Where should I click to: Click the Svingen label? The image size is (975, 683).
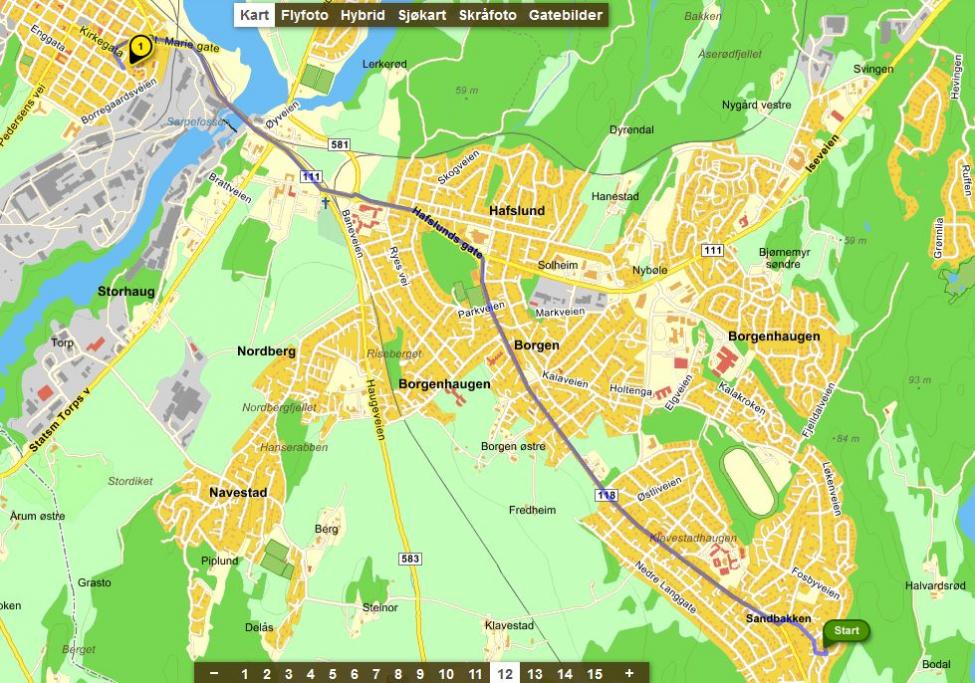coord(873,69)
